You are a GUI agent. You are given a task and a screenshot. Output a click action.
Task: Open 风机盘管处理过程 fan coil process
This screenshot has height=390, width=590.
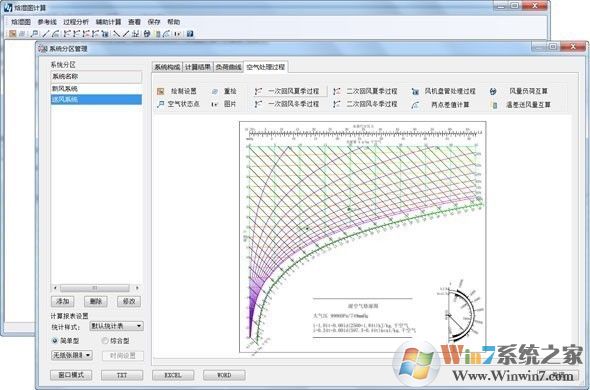point(444,91)
